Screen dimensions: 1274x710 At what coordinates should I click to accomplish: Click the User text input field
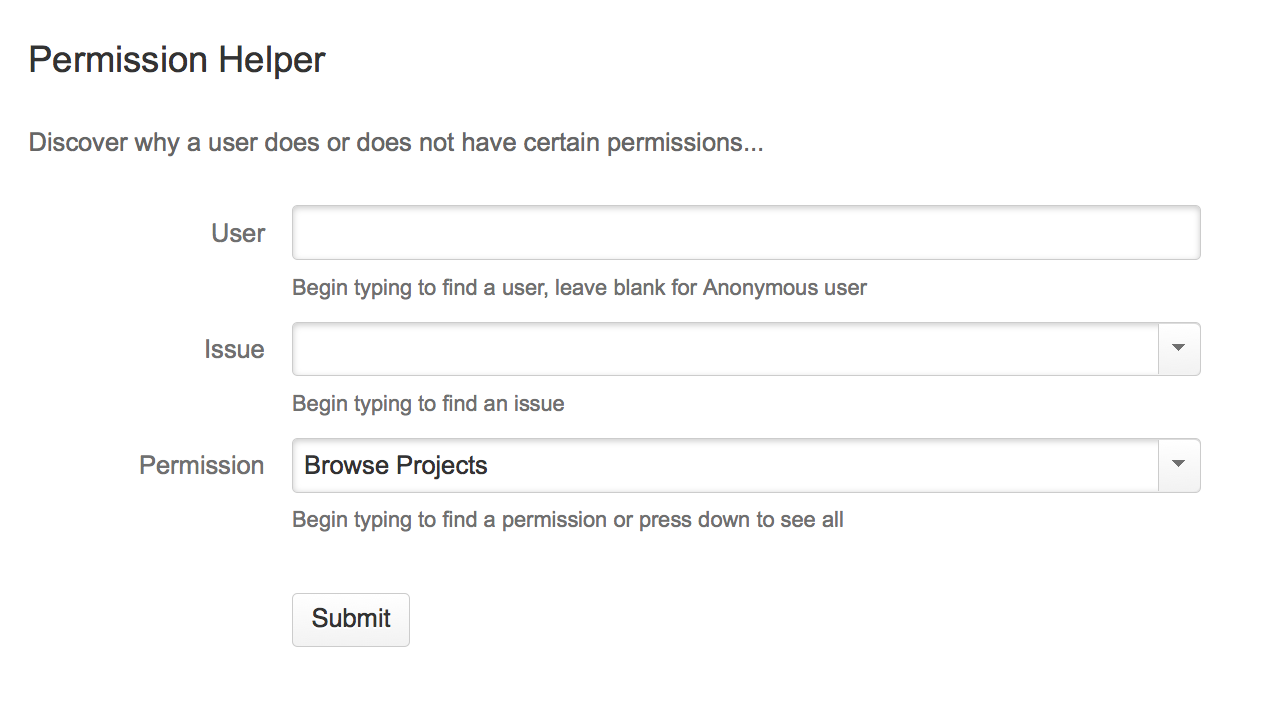click(x=745, y=233)
